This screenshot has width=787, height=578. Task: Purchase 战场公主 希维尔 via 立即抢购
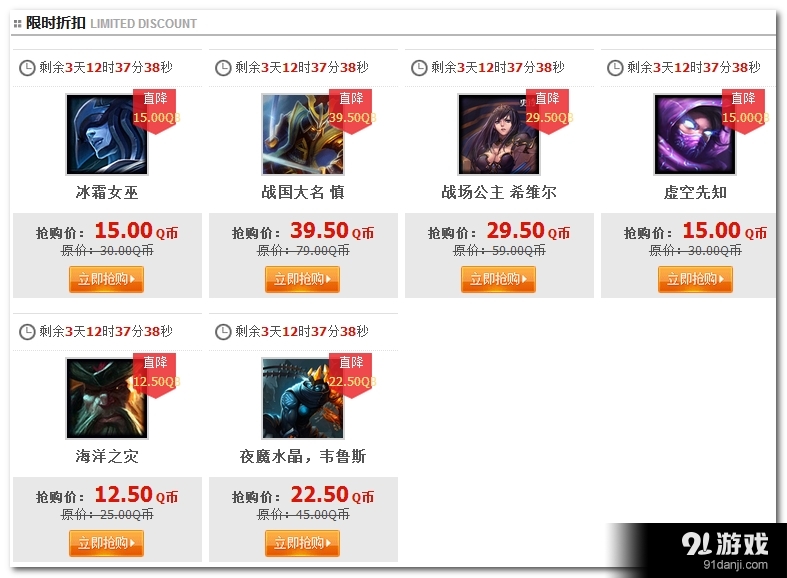498,279
